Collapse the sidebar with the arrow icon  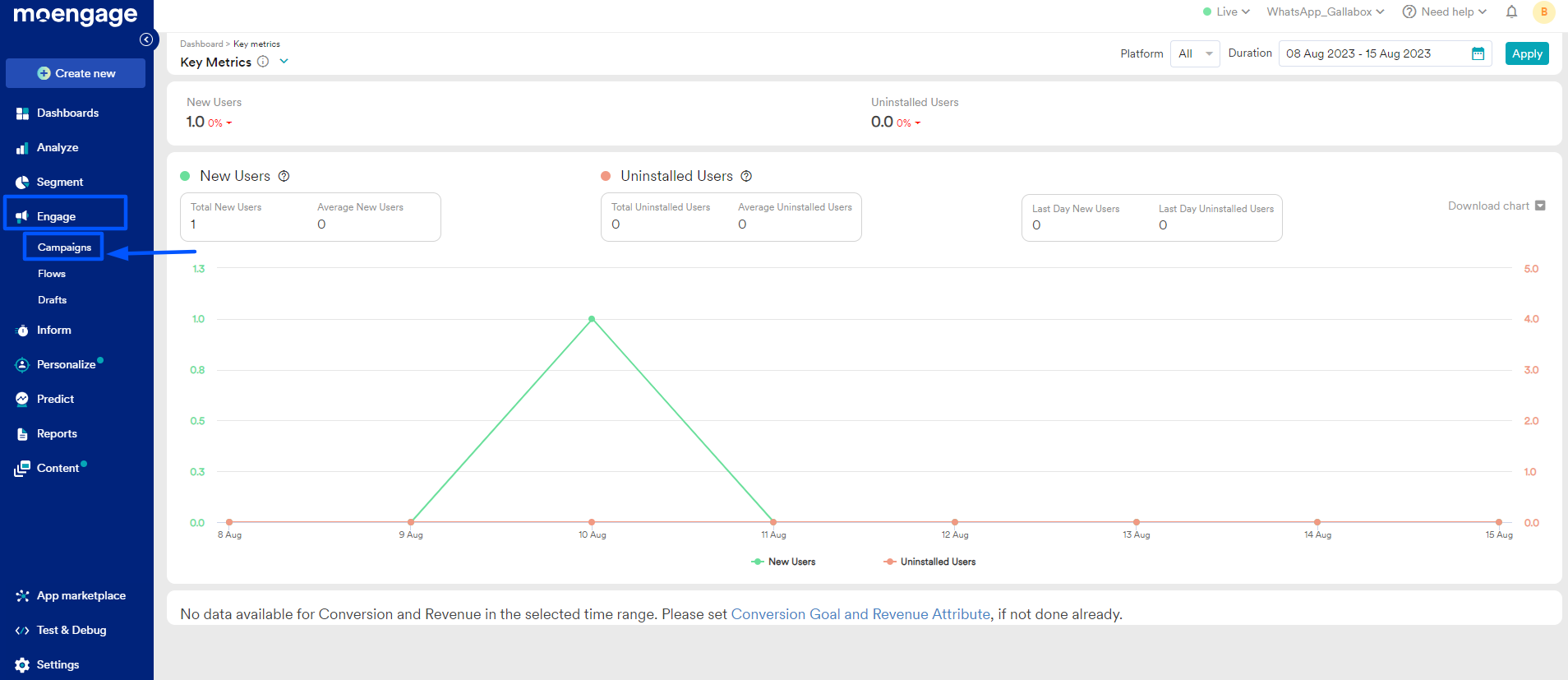point(146,39)
